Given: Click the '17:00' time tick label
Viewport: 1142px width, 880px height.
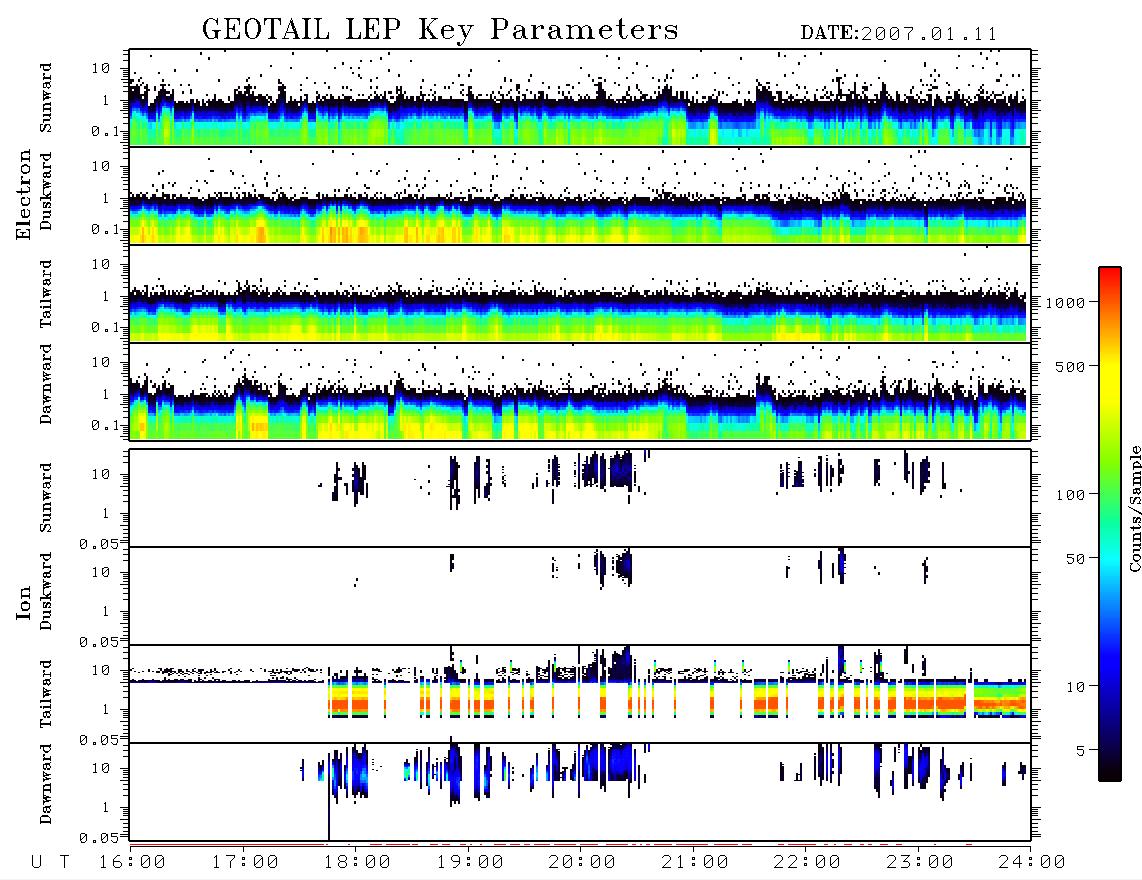Looking at the screenshot, I should [x=245, y=863].
